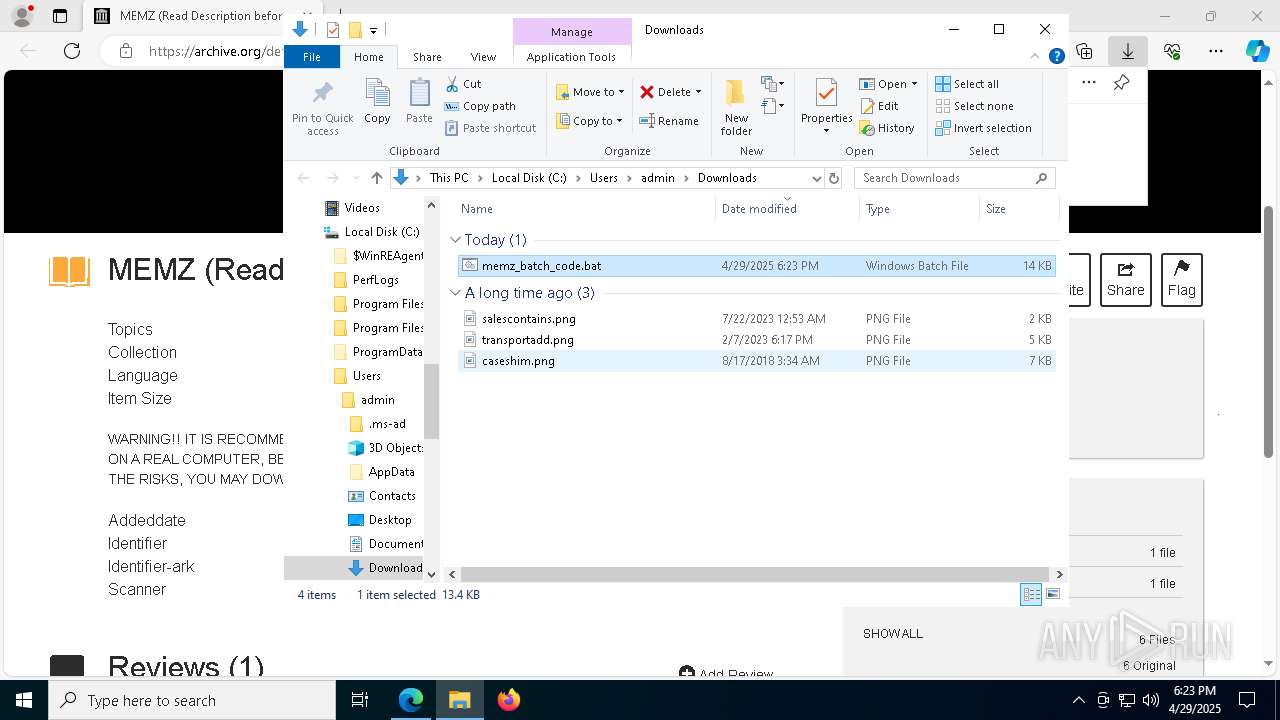The width and height of the screenshot is (1280, 720).
Task: Click the Copy ribbon icon
Action: click(x=377, y=102)
